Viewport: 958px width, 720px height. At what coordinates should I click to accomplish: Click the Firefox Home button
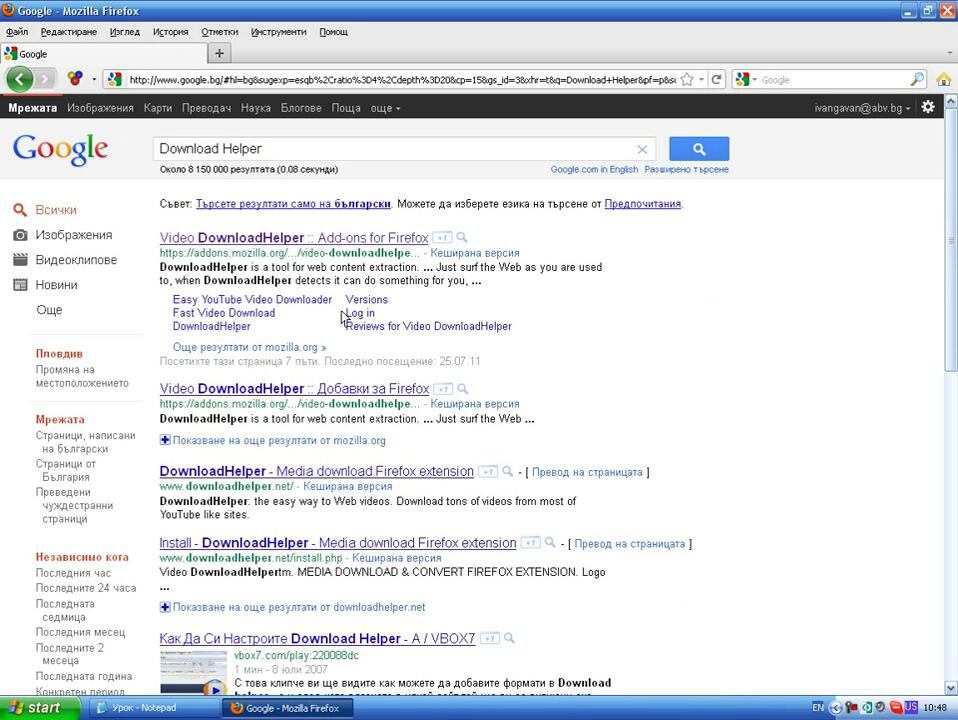click(943, 79)
